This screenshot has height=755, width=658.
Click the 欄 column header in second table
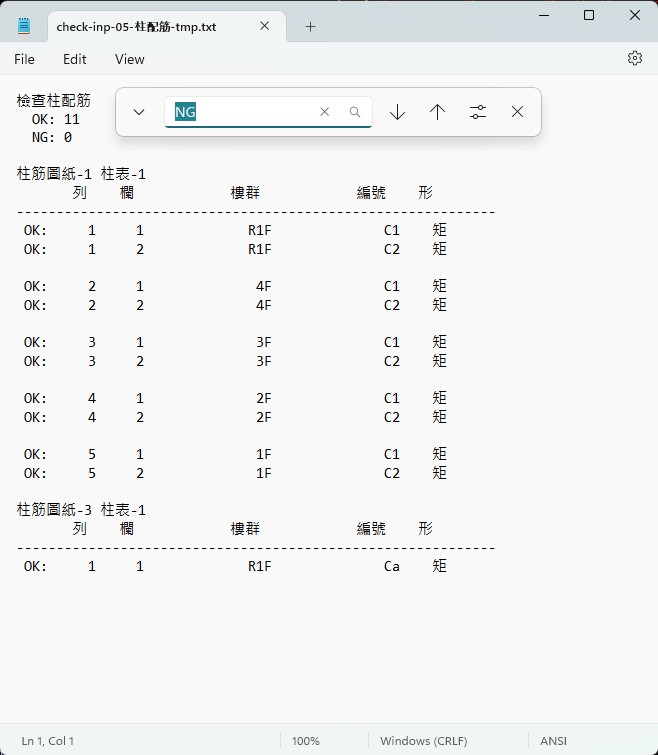[x=127, y=529]
